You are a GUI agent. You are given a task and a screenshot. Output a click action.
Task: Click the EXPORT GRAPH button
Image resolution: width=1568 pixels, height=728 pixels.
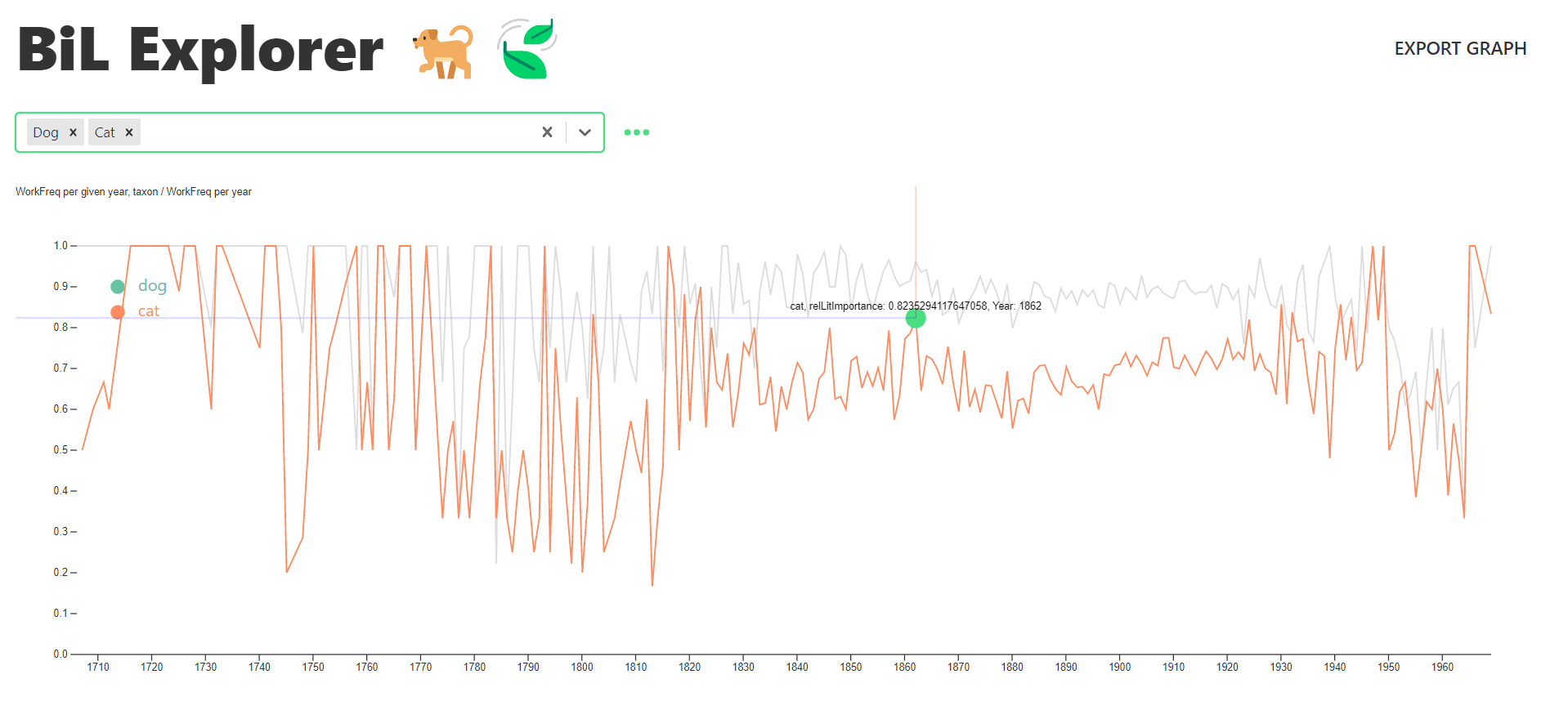[1459, 49]
